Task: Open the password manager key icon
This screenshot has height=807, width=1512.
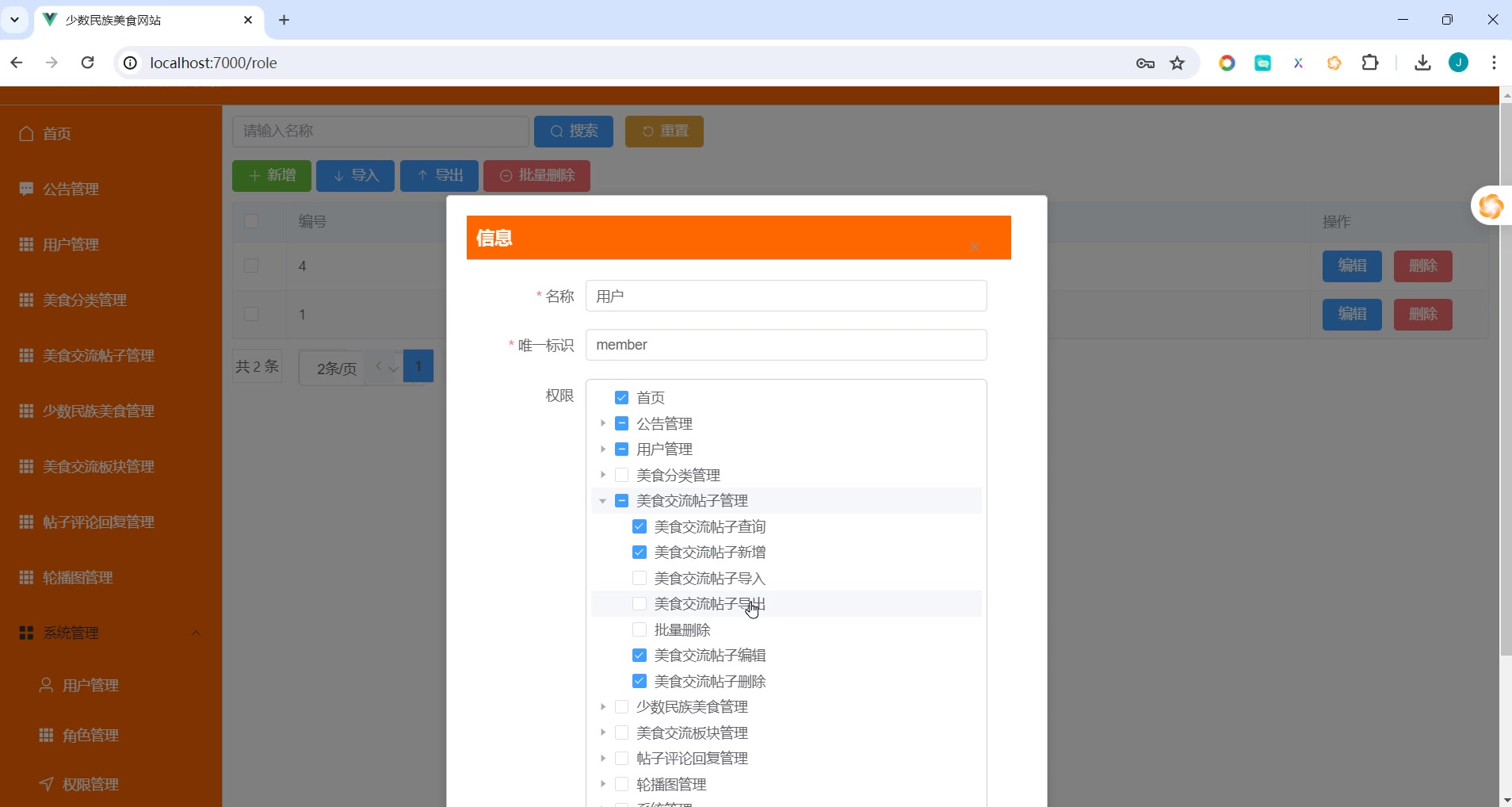Action: 1145,63
